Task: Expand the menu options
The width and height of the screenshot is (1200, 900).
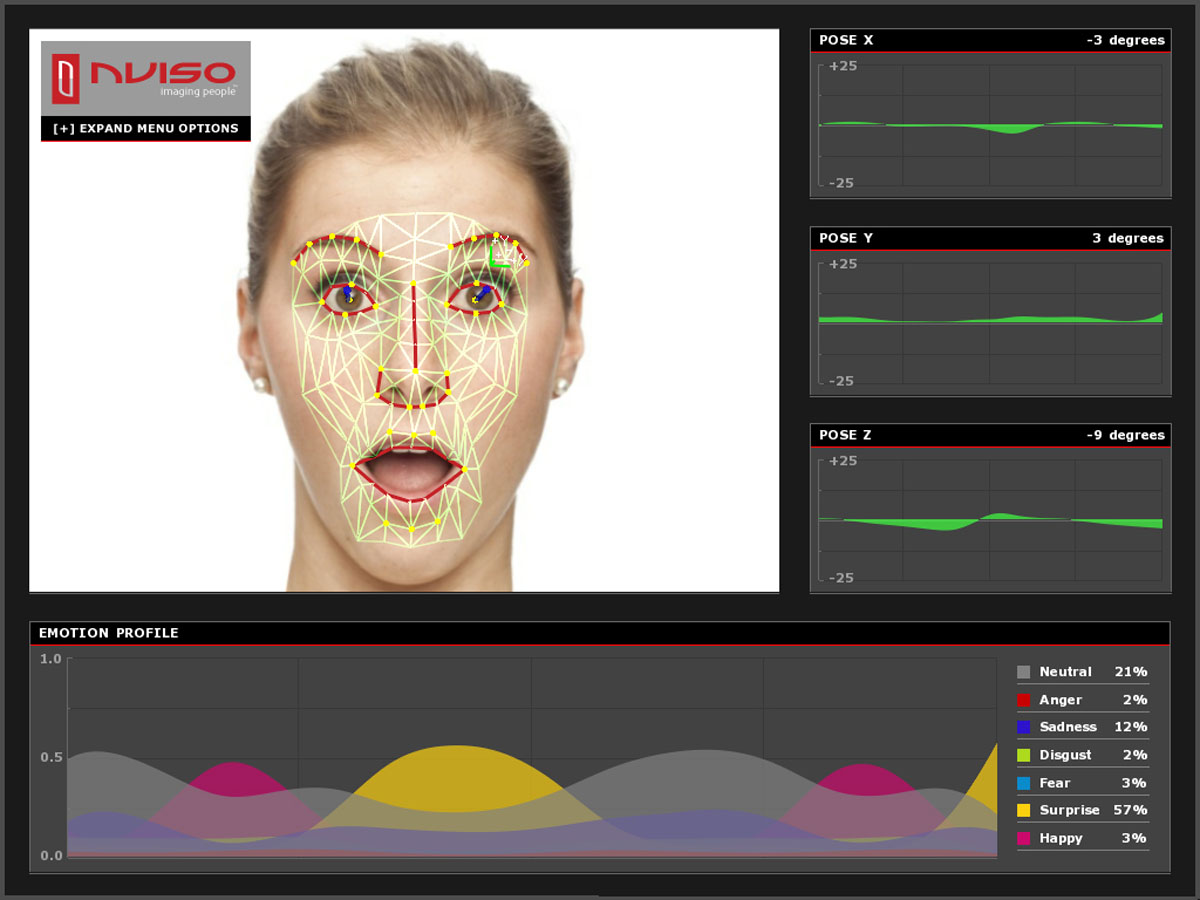Action: pyautogui.click(x=146, y=128)
